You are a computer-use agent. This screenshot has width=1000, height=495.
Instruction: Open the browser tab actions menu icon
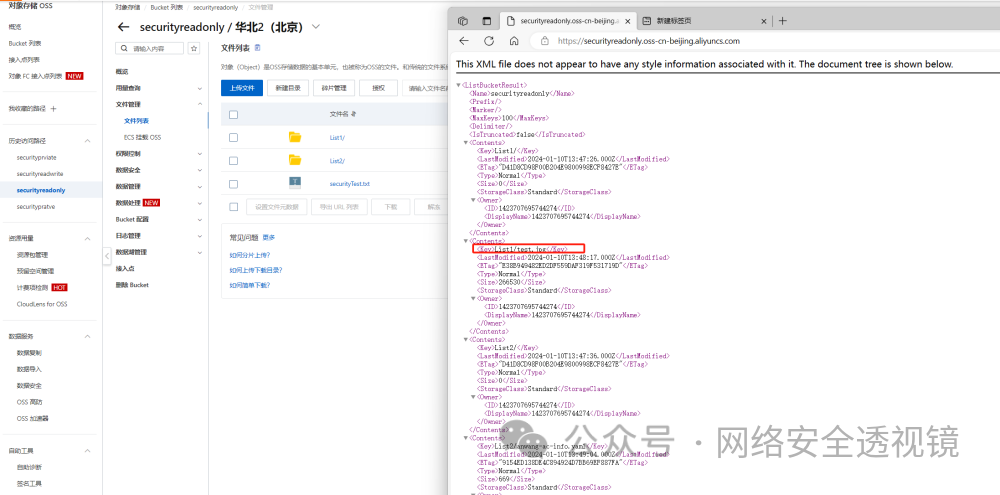pyautogui.click(x=487, y=20)
